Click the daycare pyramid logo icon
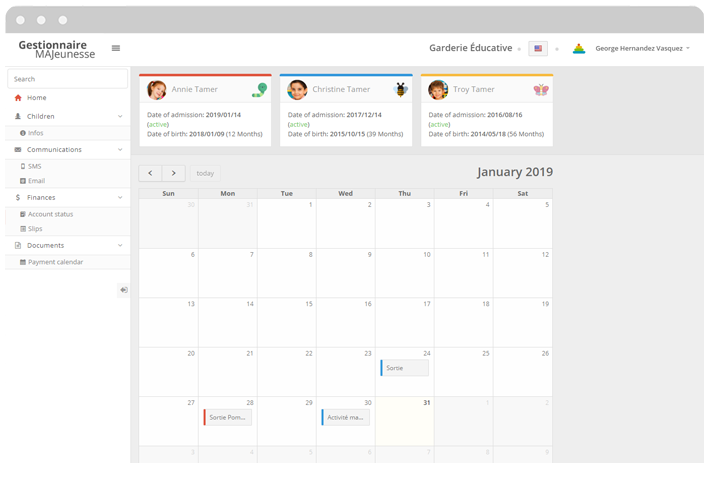 tap(578, 48)
